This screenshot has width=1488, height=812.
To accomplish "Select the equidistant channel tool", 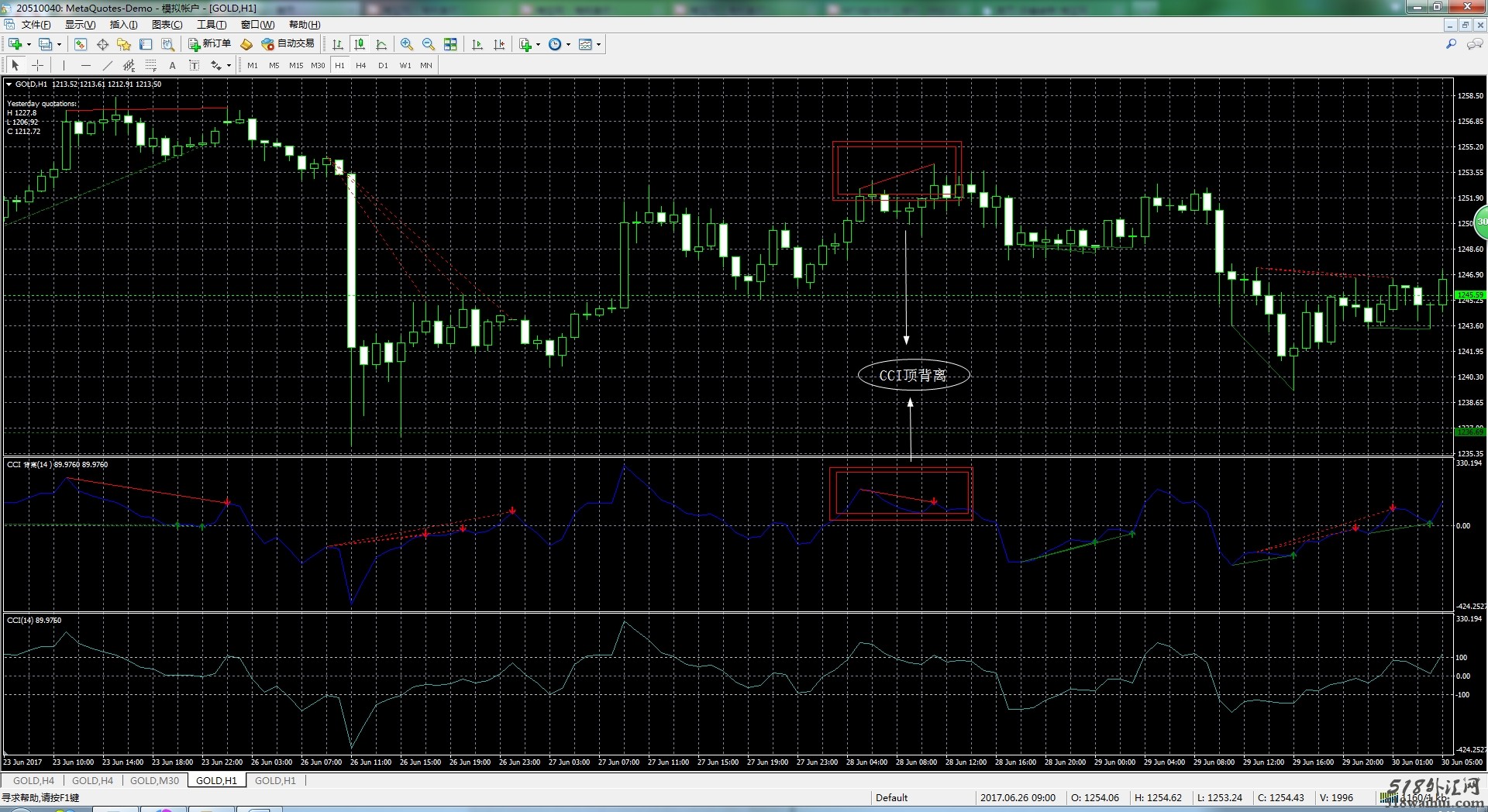I will pyautogui.click(x=129, y=66).
